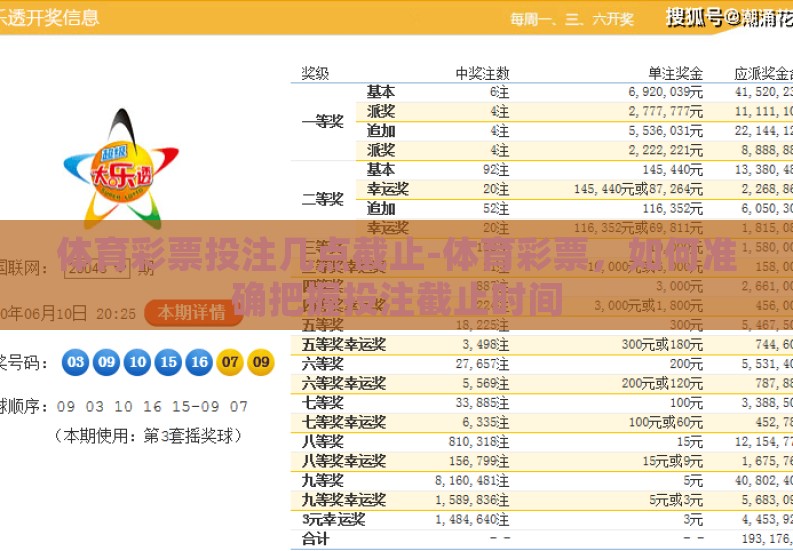Viewport: 793px width, 551px height.
Task: Click the 6注 winning count cell
Action: coord(499,92)
